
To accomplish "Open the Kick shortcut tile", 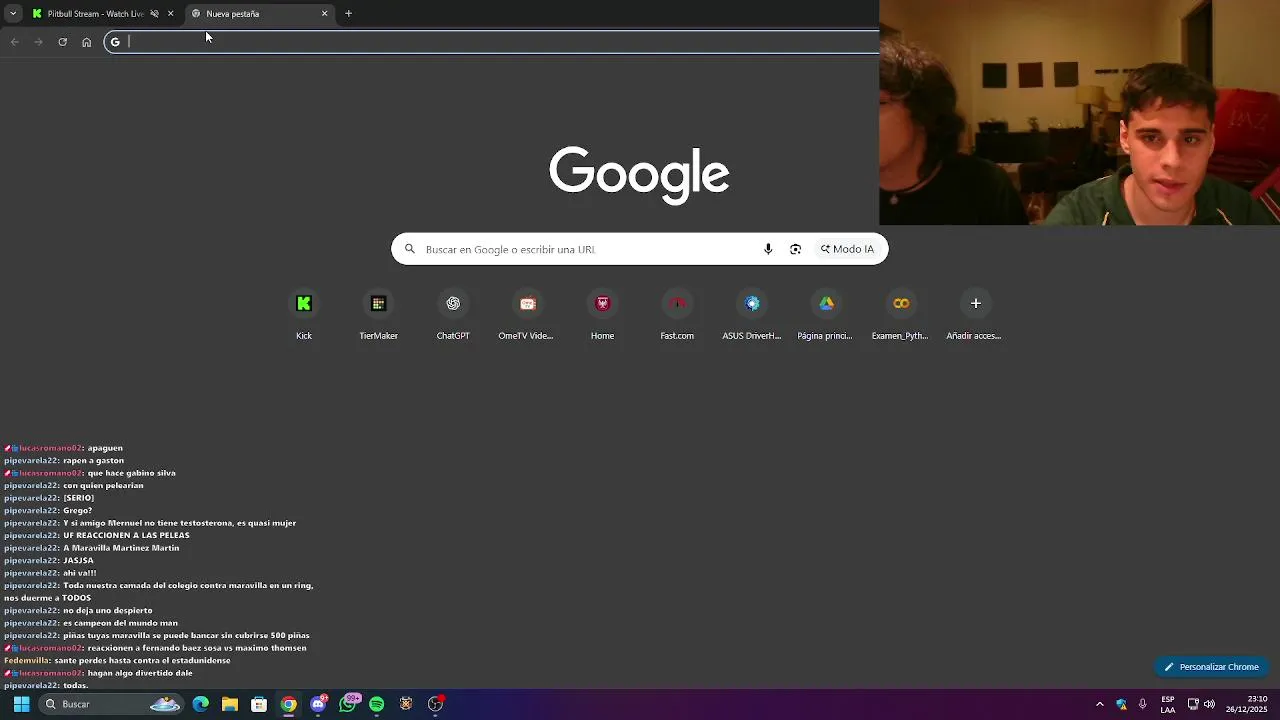I will click(x=304, y=315).
